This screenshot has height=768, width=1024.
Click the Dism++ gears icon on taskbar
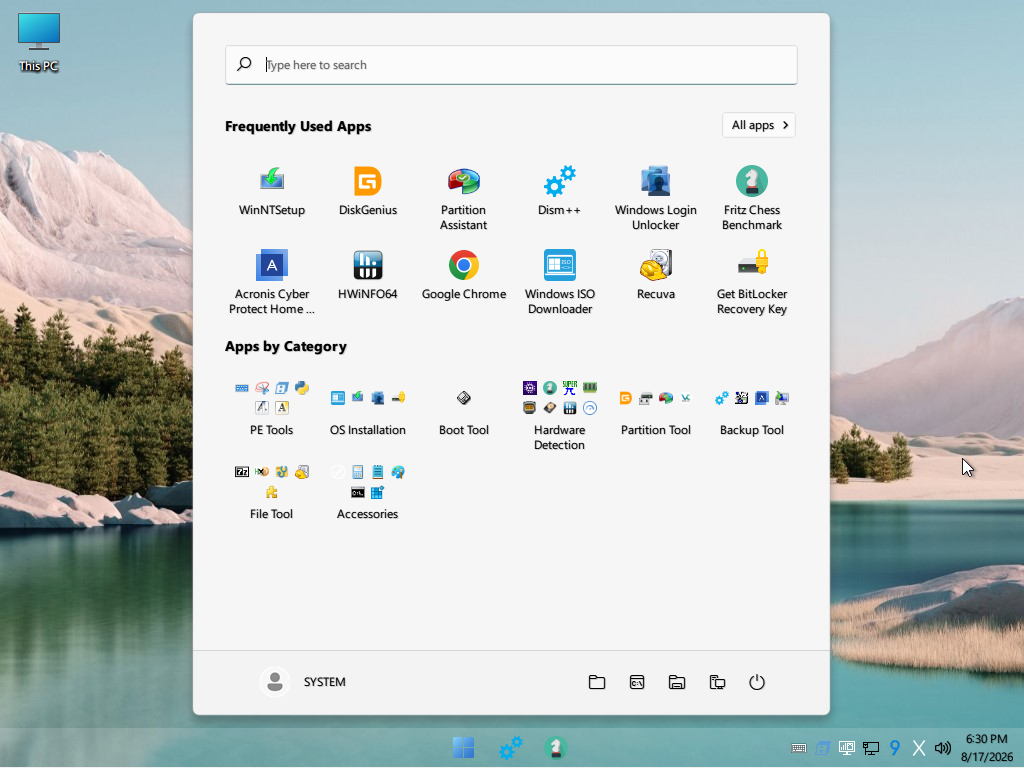click(x=510, y=748)
